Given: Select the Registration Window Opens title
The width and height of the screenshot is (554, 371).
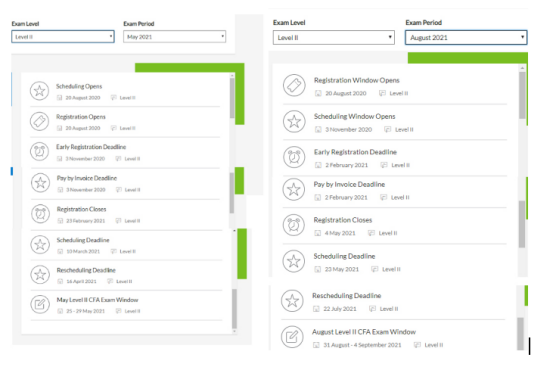Looking at the screenshot, I should [356, 81].
